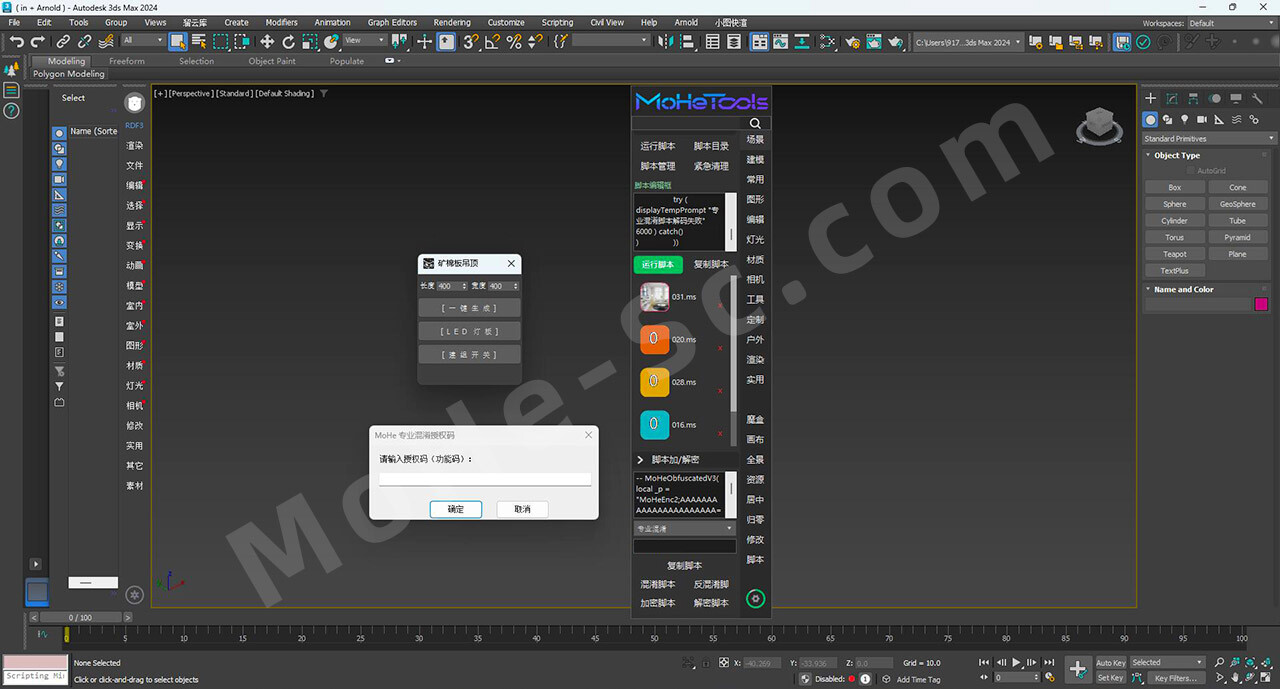This screenshot has width=1280, height=689.
Task: Activate Bind to Space Warp tool
Action: (106, 42)
